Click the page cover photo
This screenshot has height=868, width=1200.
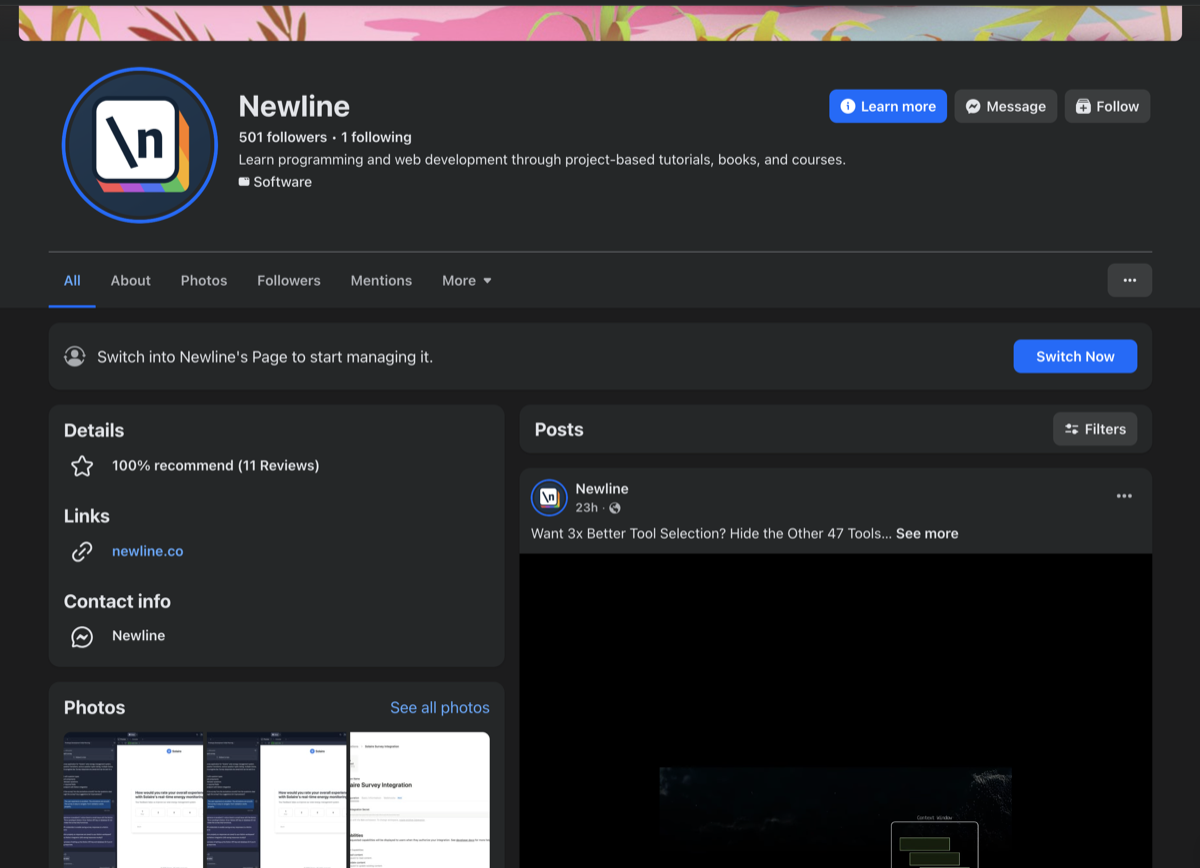[x=600, y=22]
